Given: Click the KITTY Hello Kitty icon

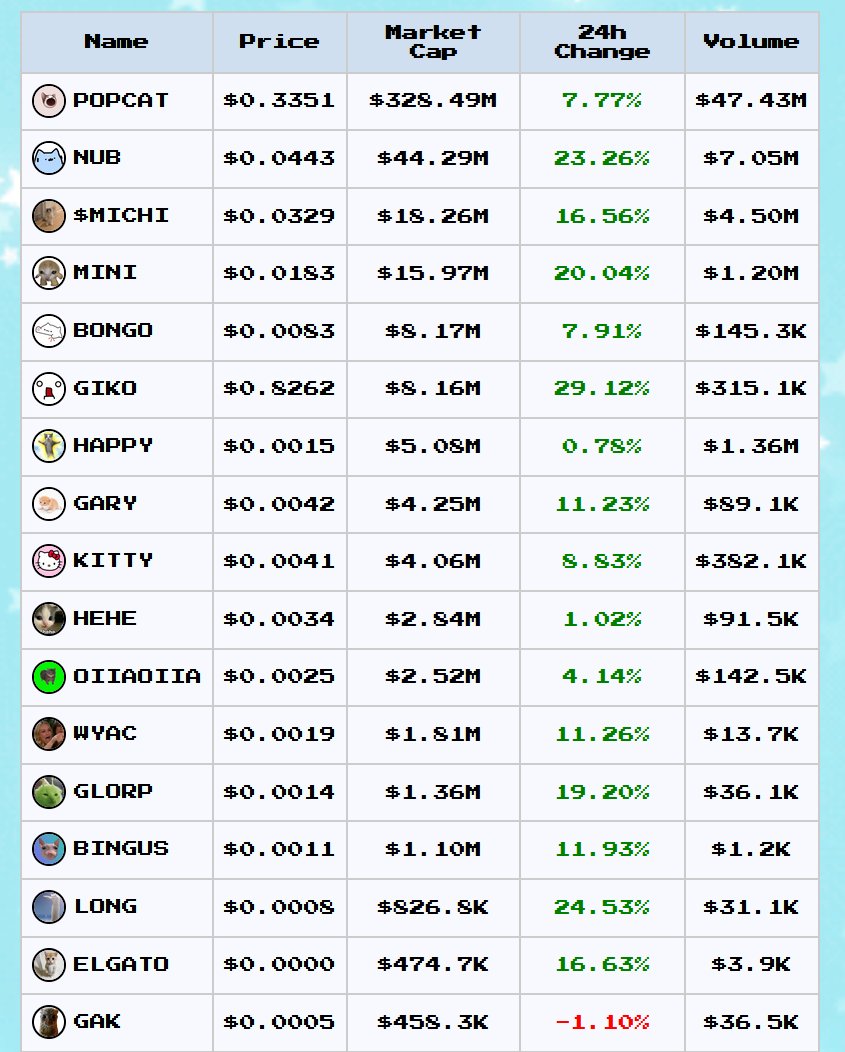Looking at the screenshot, I should tap(49, 561).
